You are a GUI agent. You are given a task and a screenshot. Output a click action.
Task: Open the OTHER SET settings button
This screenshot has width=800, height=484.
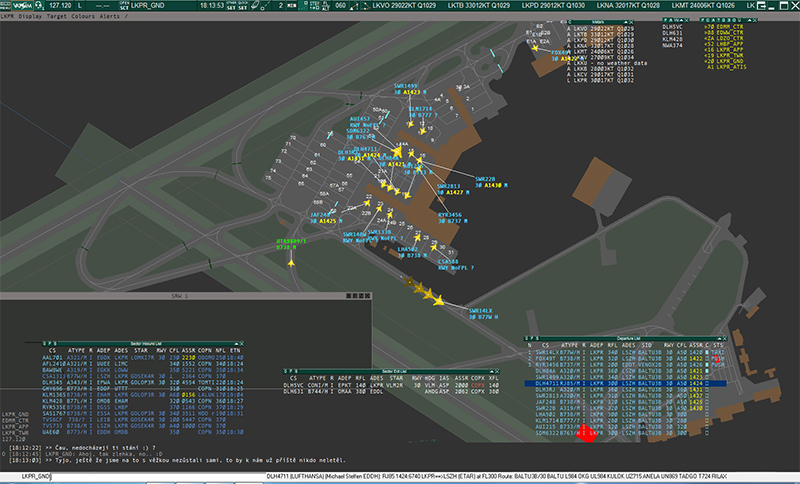click(x=231, y=5)
